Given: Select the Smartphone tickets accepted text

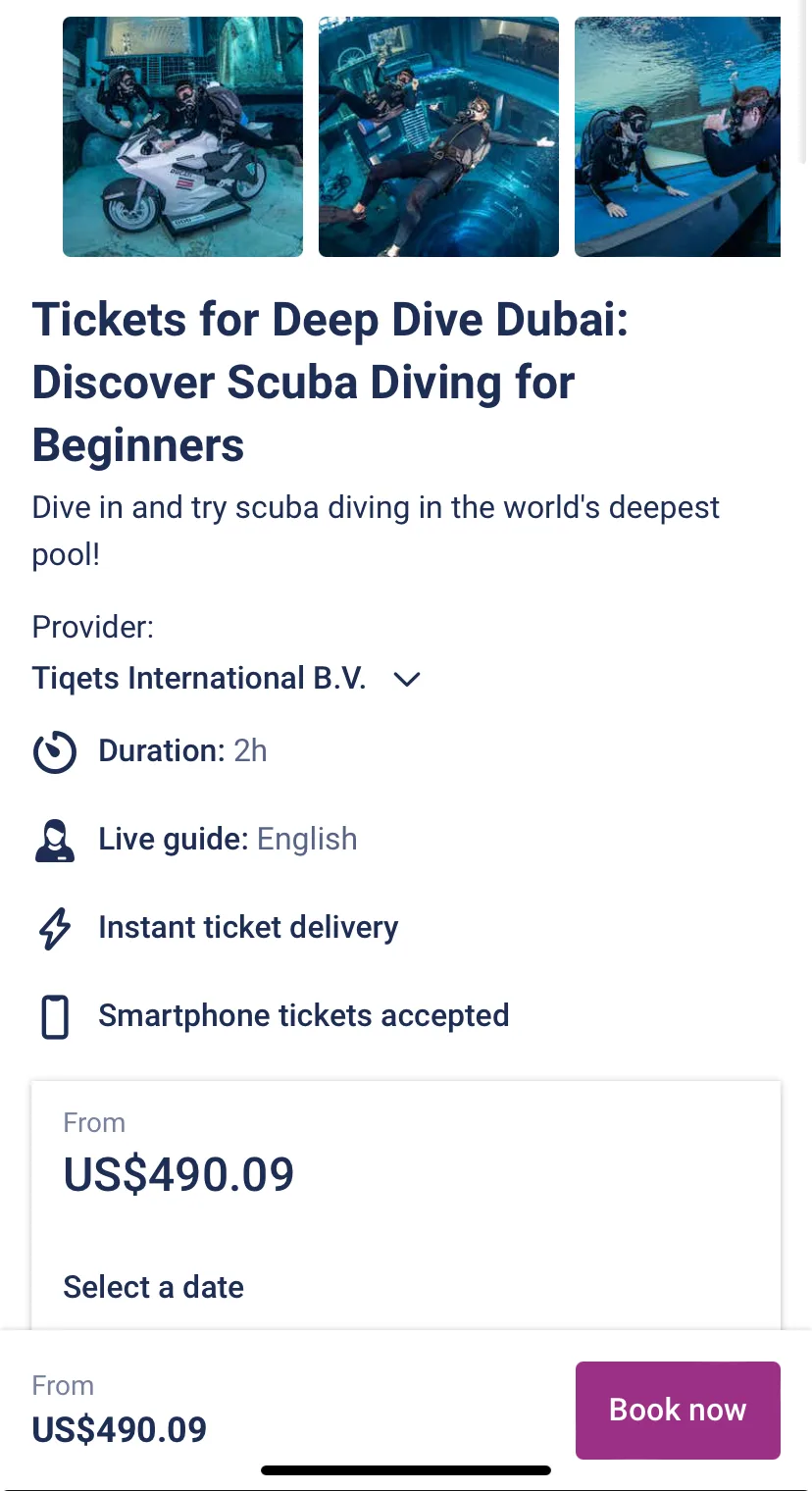Looking at the screenshot, I should pyautogui.click(x=303, y=1016).
